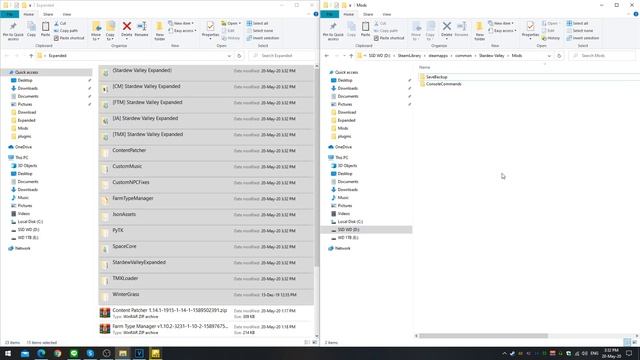Open Microsoft Edge from the taskbar
This screenshot has height=360, width=640.
[41, 353]
